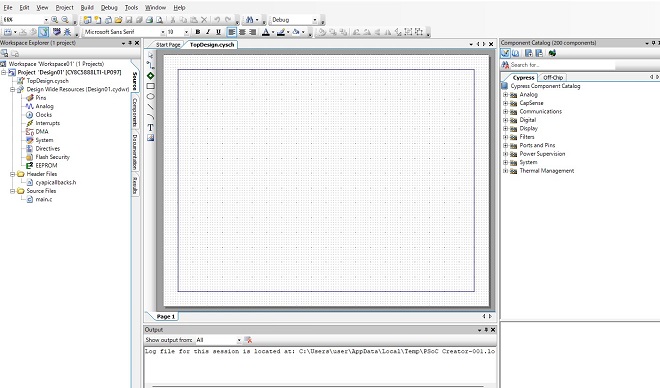This screenshot has height=388, width=660.
Task: Toggle italic formatting
Action: point(208,32)
